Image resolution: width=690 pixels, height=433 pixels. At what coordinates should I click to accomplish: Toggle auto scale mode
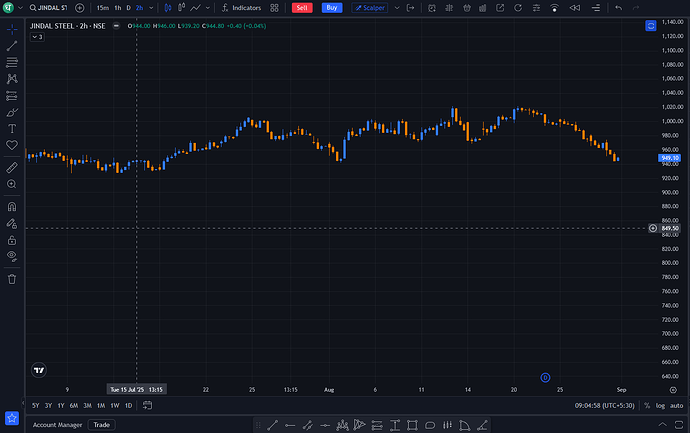coord(676,406)
